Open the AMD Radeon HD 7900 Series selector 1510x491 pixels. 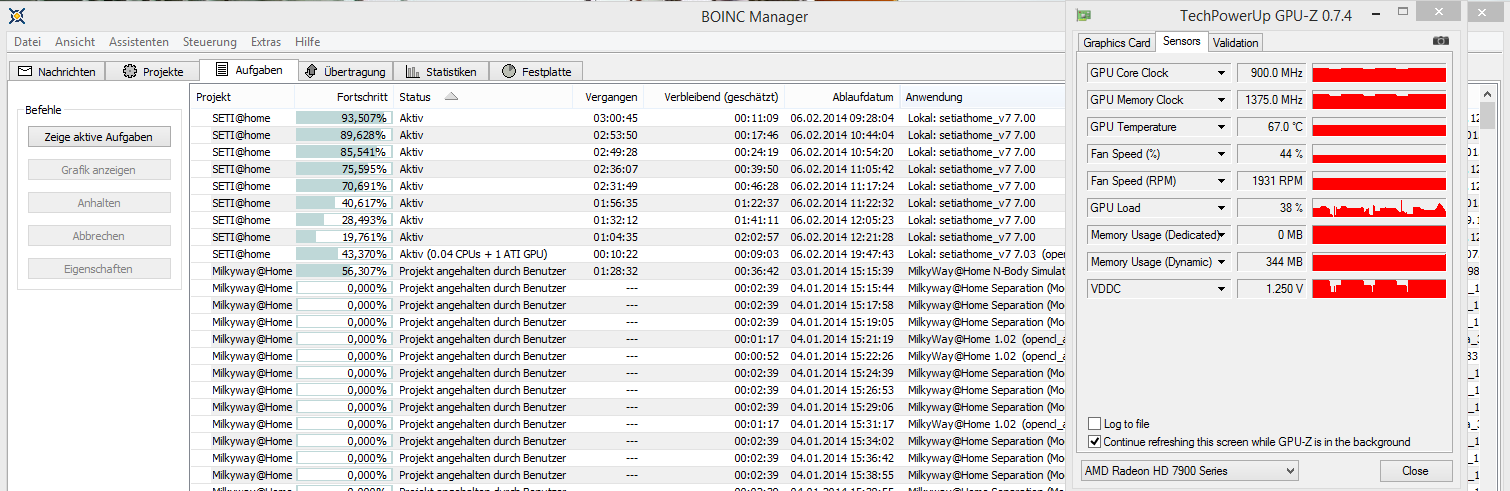(1190, 470)
